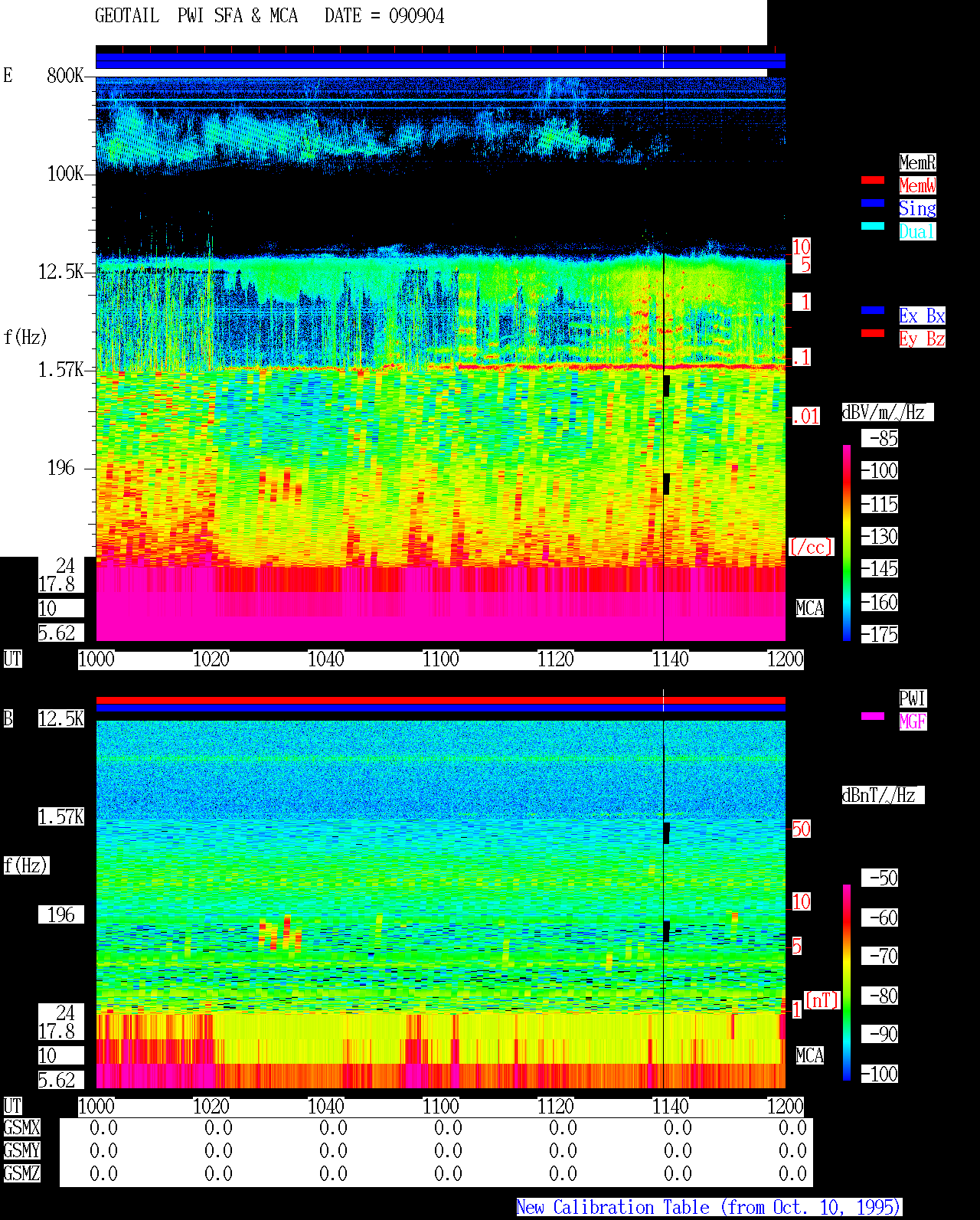Click the electric field color bar
This screenshot has width=980, height=1220.
click(x=847, y=542)
